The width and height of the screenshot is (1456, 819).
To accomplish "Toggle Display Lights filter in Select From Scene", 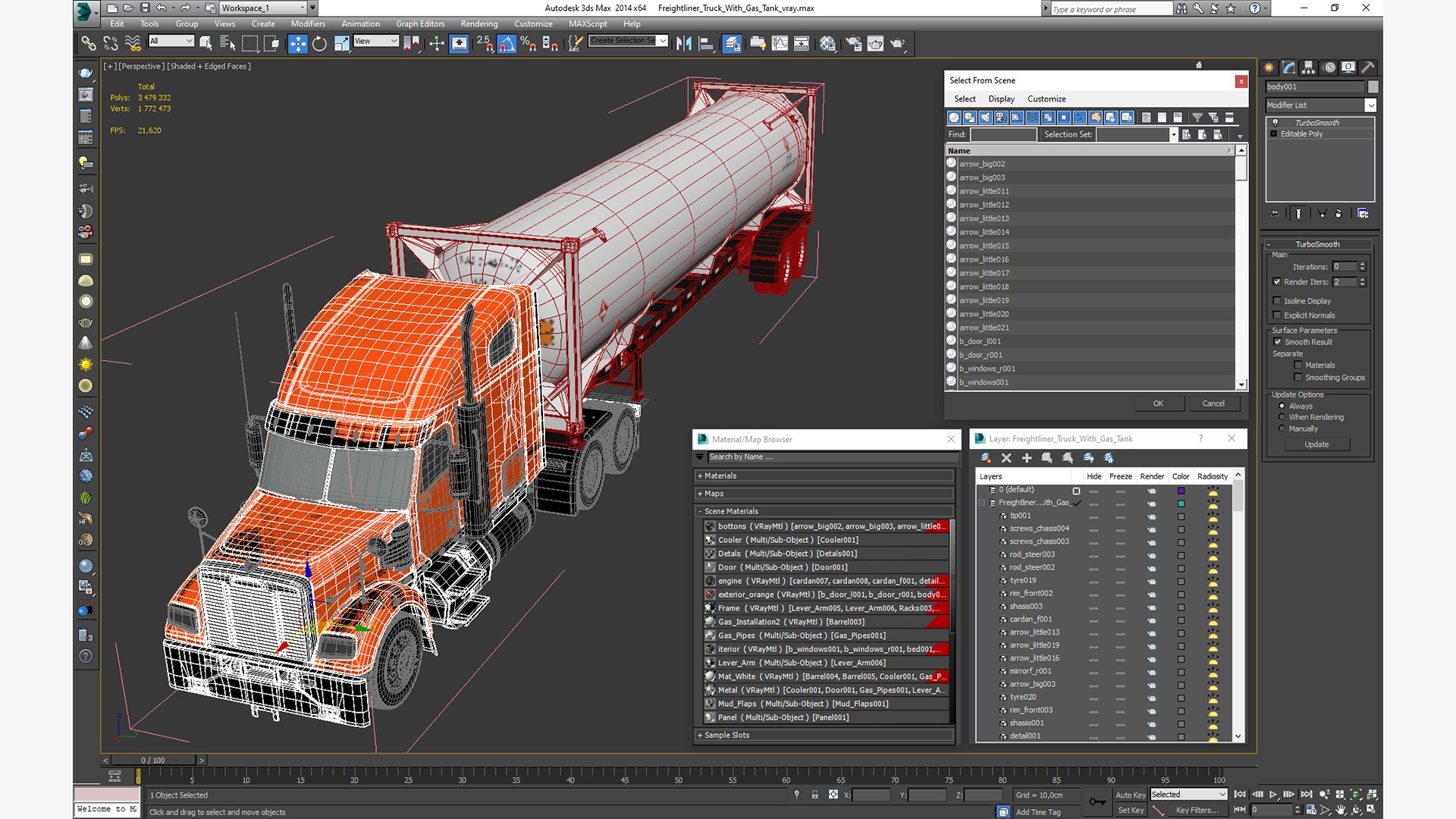I will click(985, 118).
